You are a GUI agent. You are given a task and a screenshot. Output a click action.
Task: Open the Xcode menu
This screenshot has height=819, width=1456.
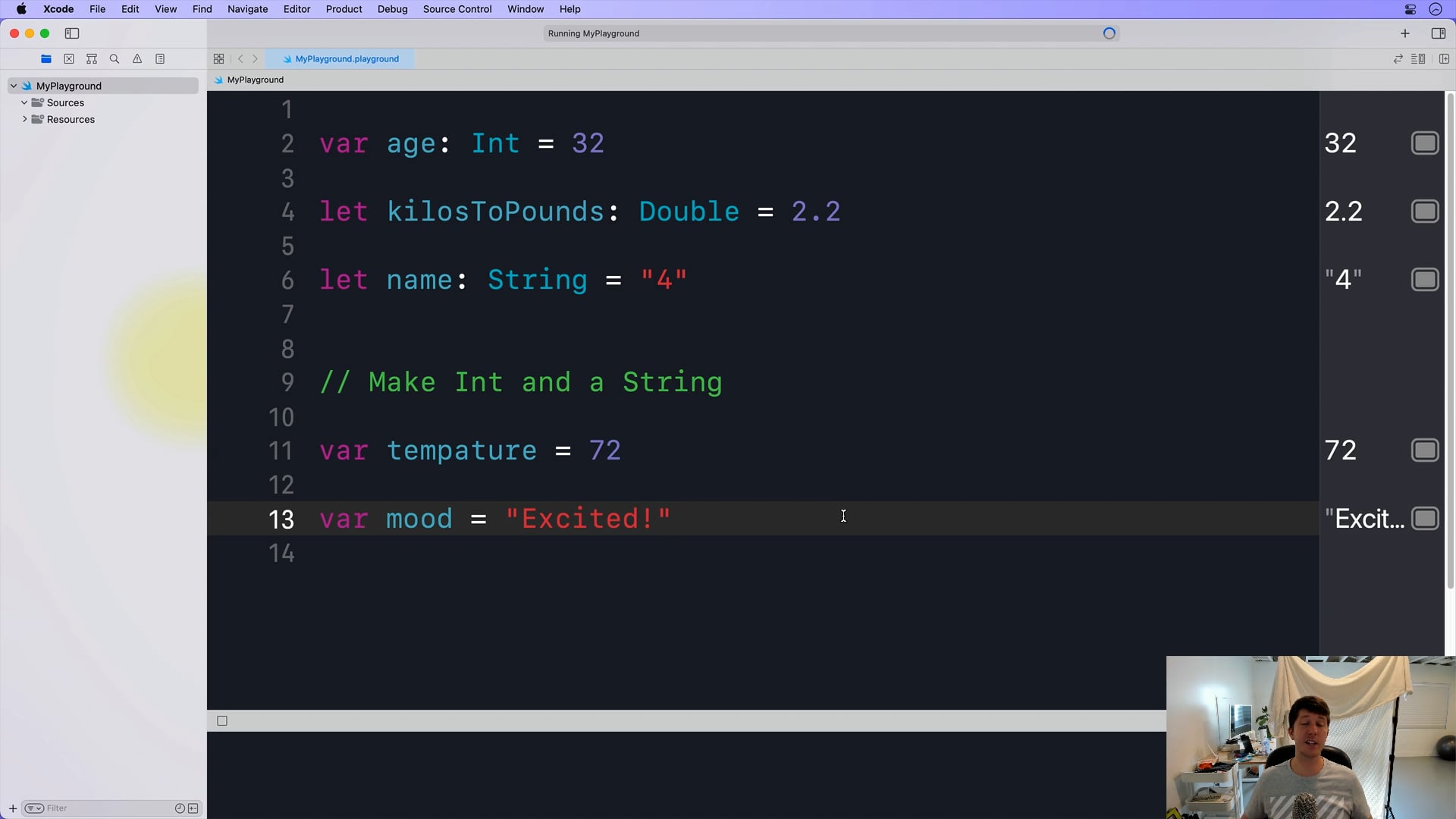58,9
